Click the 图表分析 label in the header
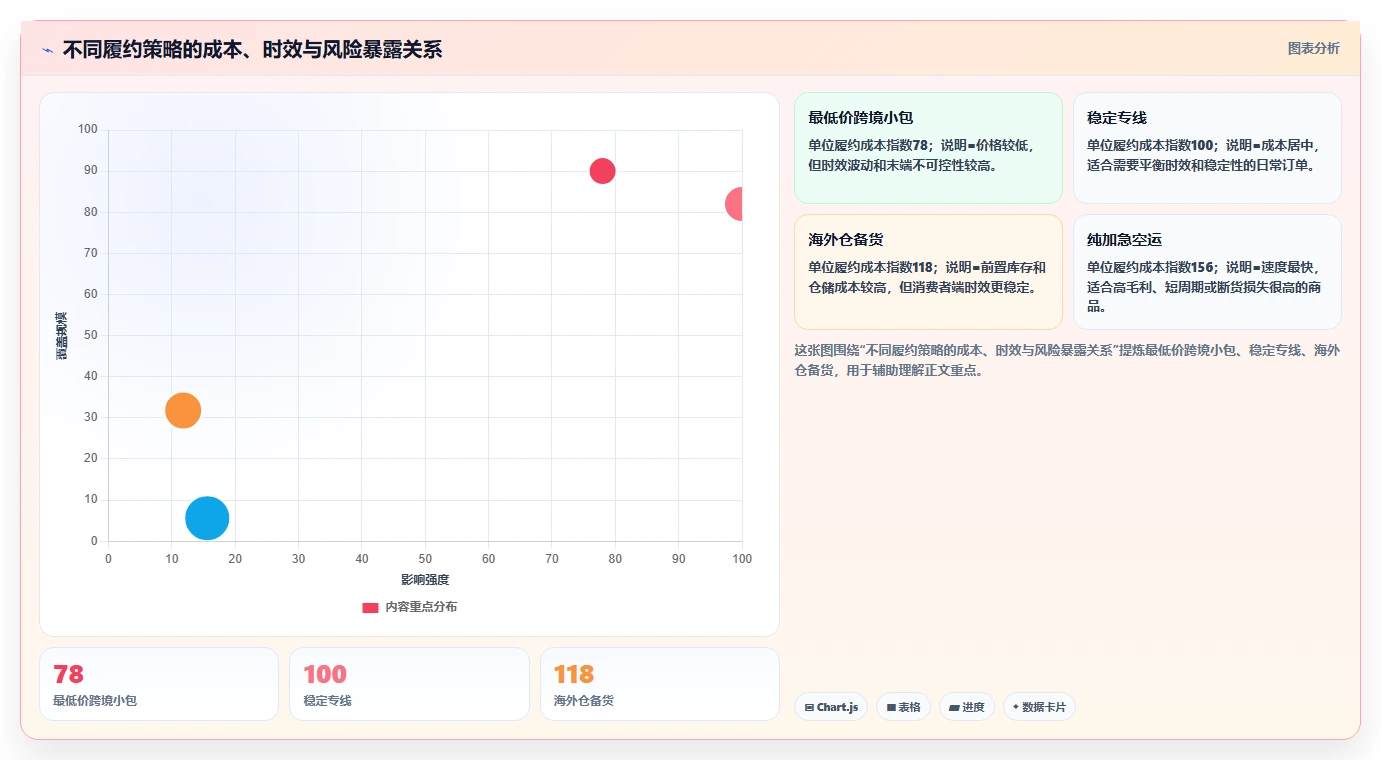The image size is (1381, 760). (x=1313, y=48)
